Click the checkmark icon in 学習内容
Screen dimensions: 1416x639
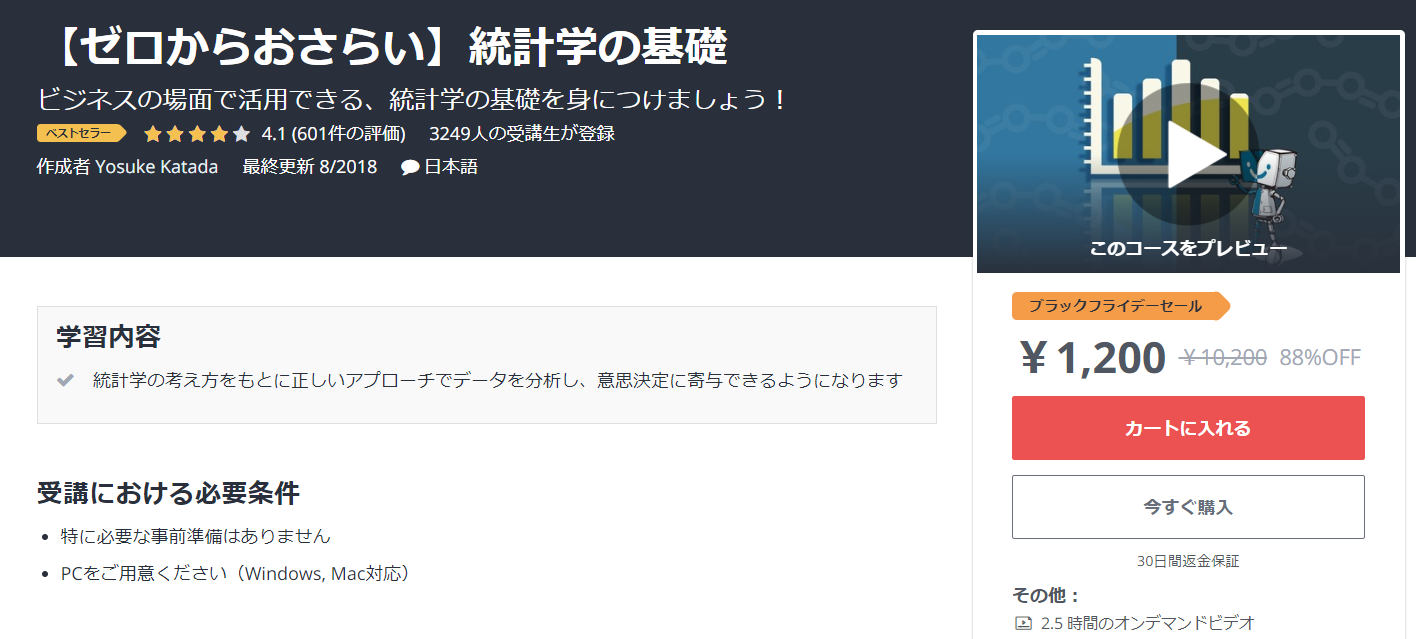coord(66,380)
